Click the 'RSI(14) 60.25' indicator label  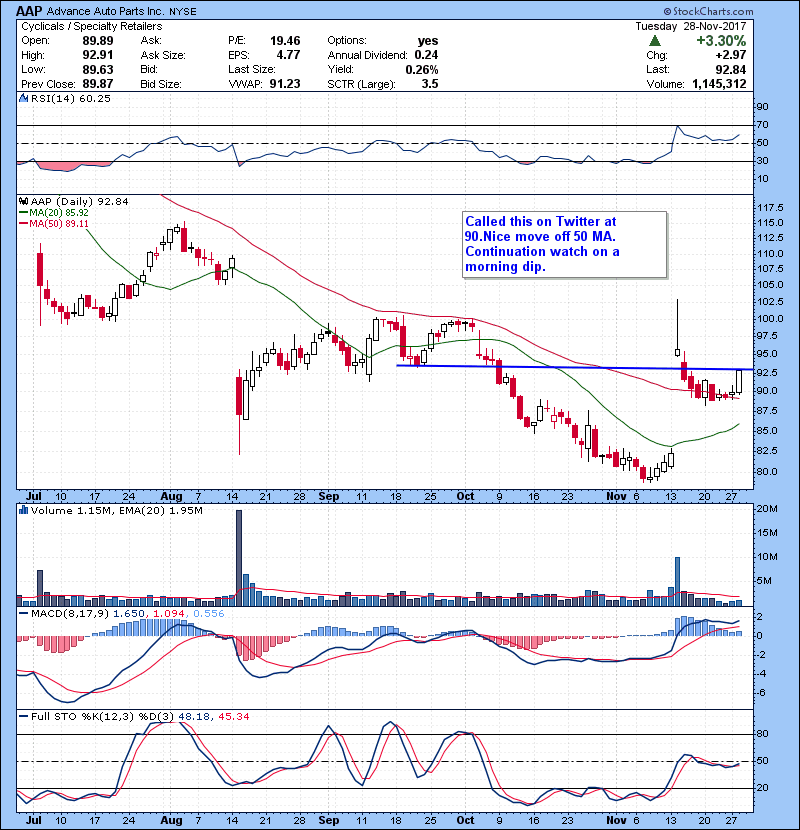tap(71, 98)
